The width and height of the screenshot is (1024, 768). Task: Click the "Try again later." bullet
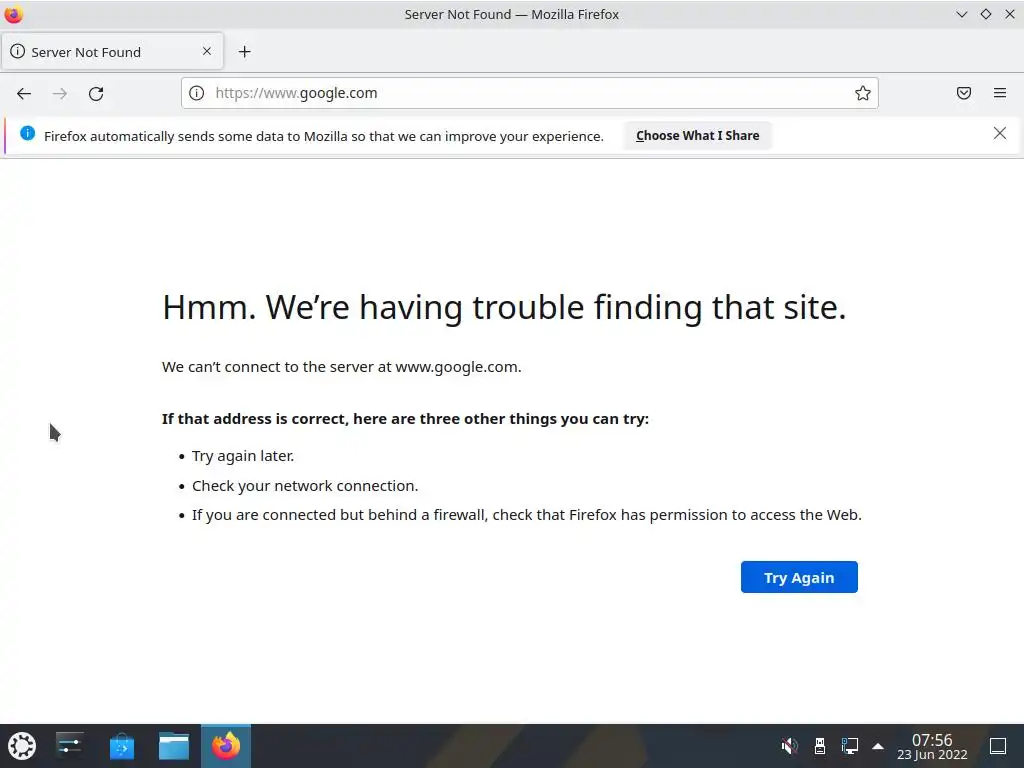pyautogui.click(x=243, y=456)
